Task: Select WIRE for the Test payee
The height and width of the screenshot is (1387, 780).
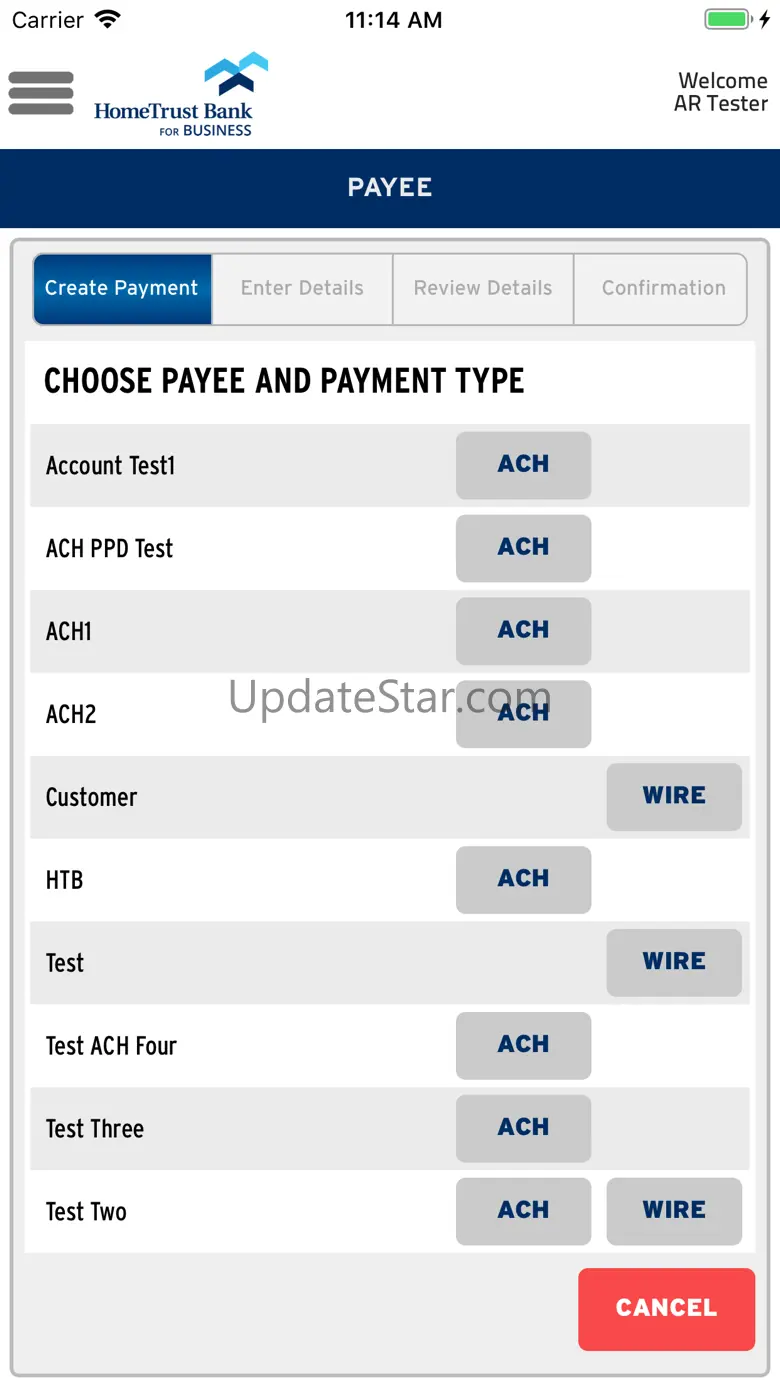Action: tap(674, 963)
